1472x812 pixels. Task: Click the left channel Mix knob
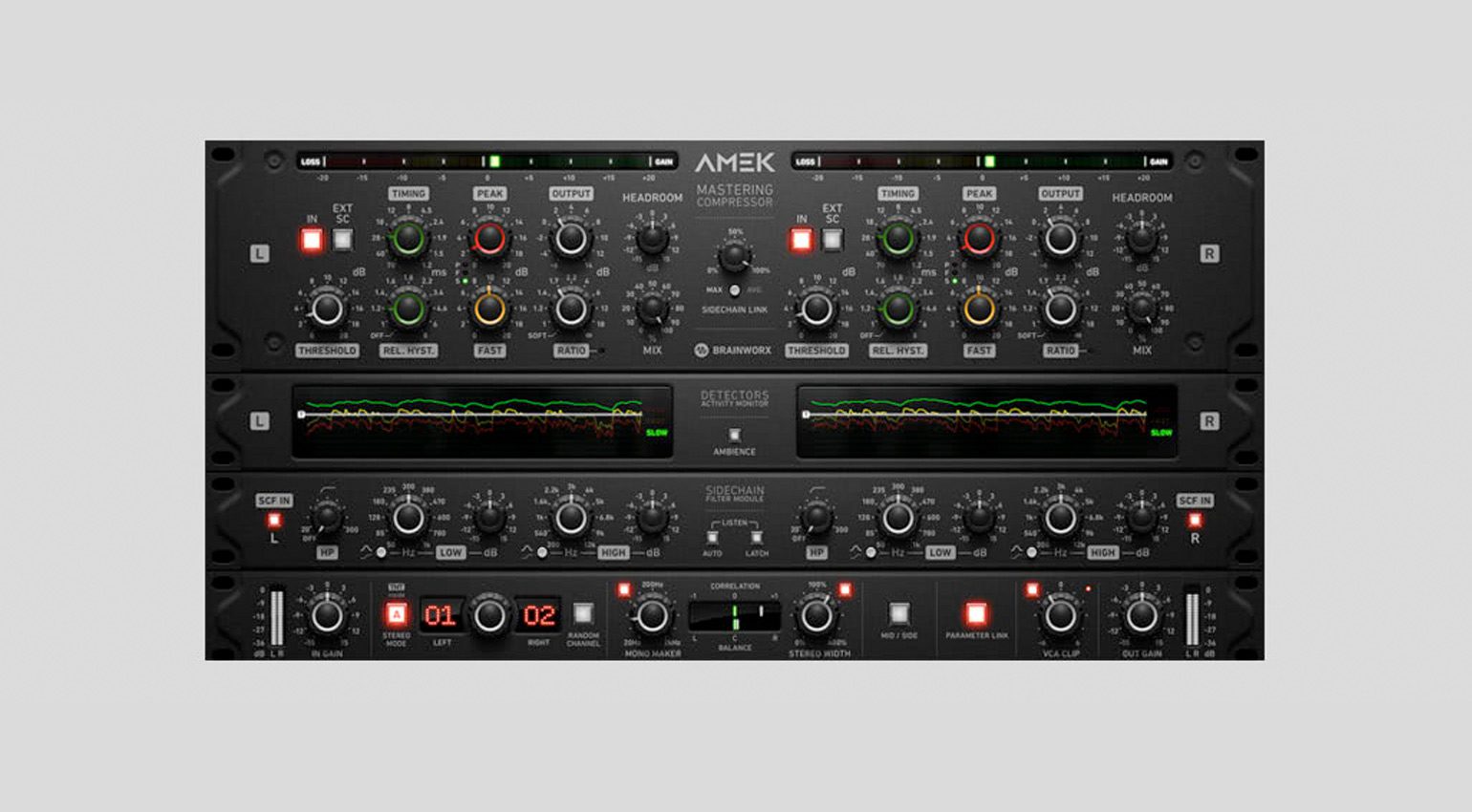tap(652, 309)
